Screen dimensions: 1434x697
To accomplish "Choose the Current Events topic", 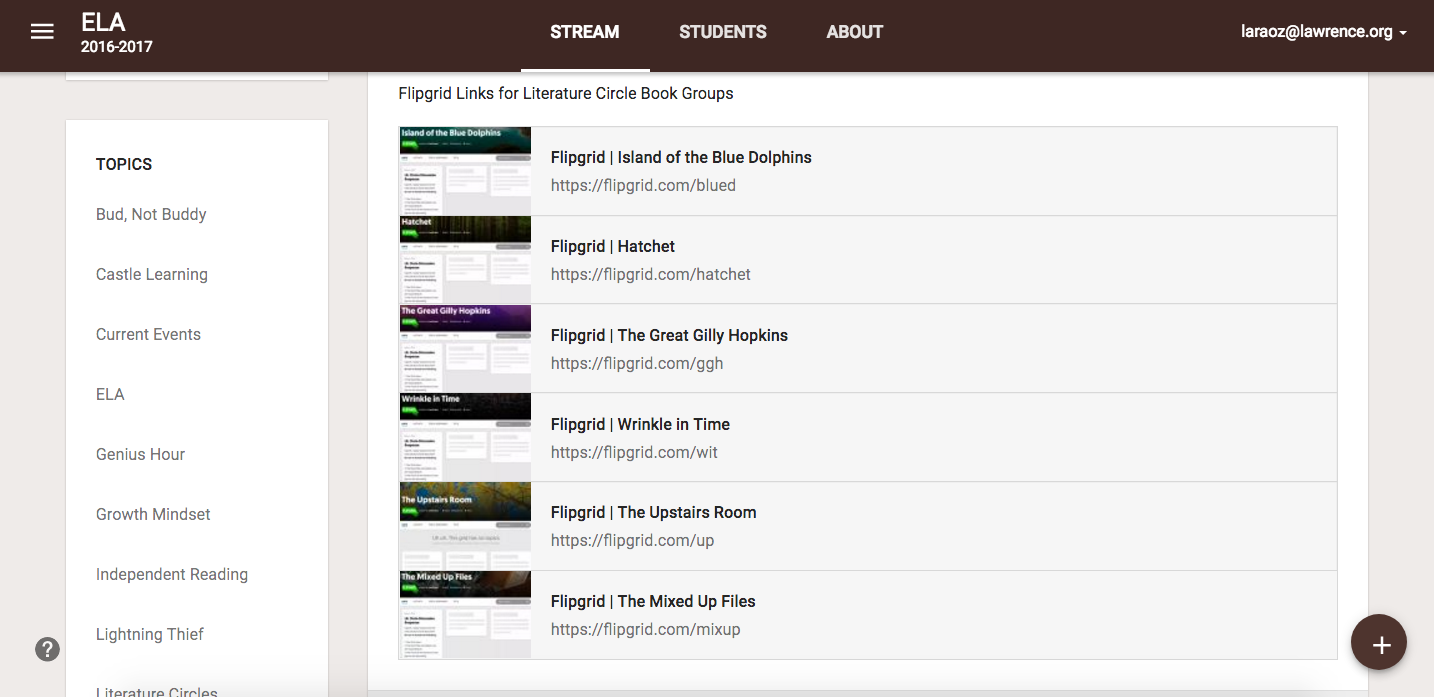I will (148, 334).
